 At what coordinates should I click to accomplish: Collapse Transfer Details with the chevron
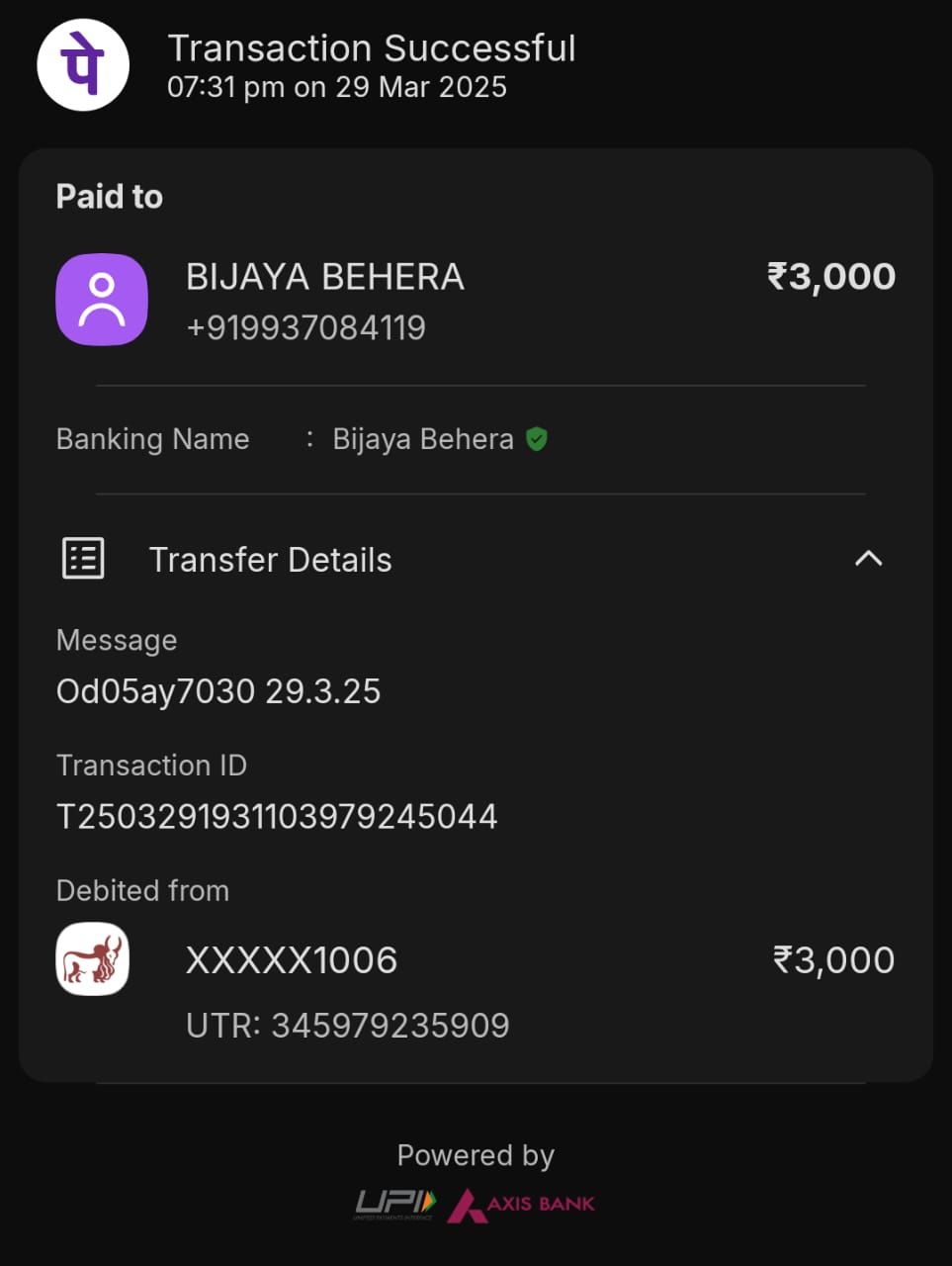coord(868,559)
